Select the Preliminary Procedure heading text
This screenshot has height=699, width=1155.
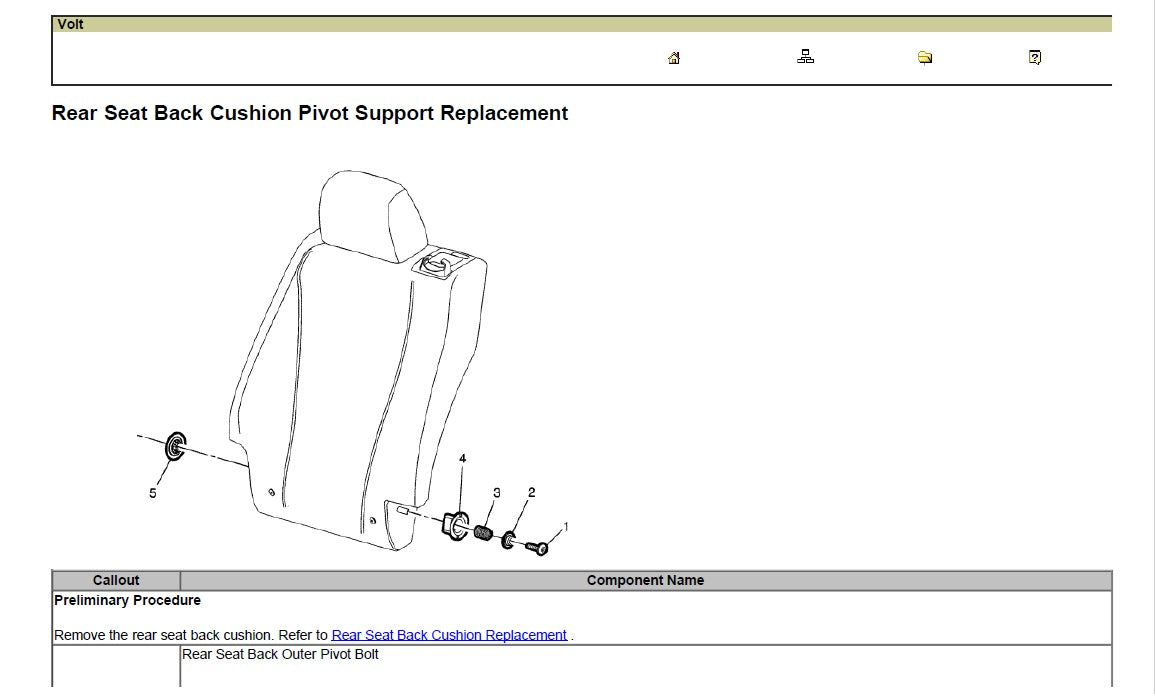[x=127, y=600]
